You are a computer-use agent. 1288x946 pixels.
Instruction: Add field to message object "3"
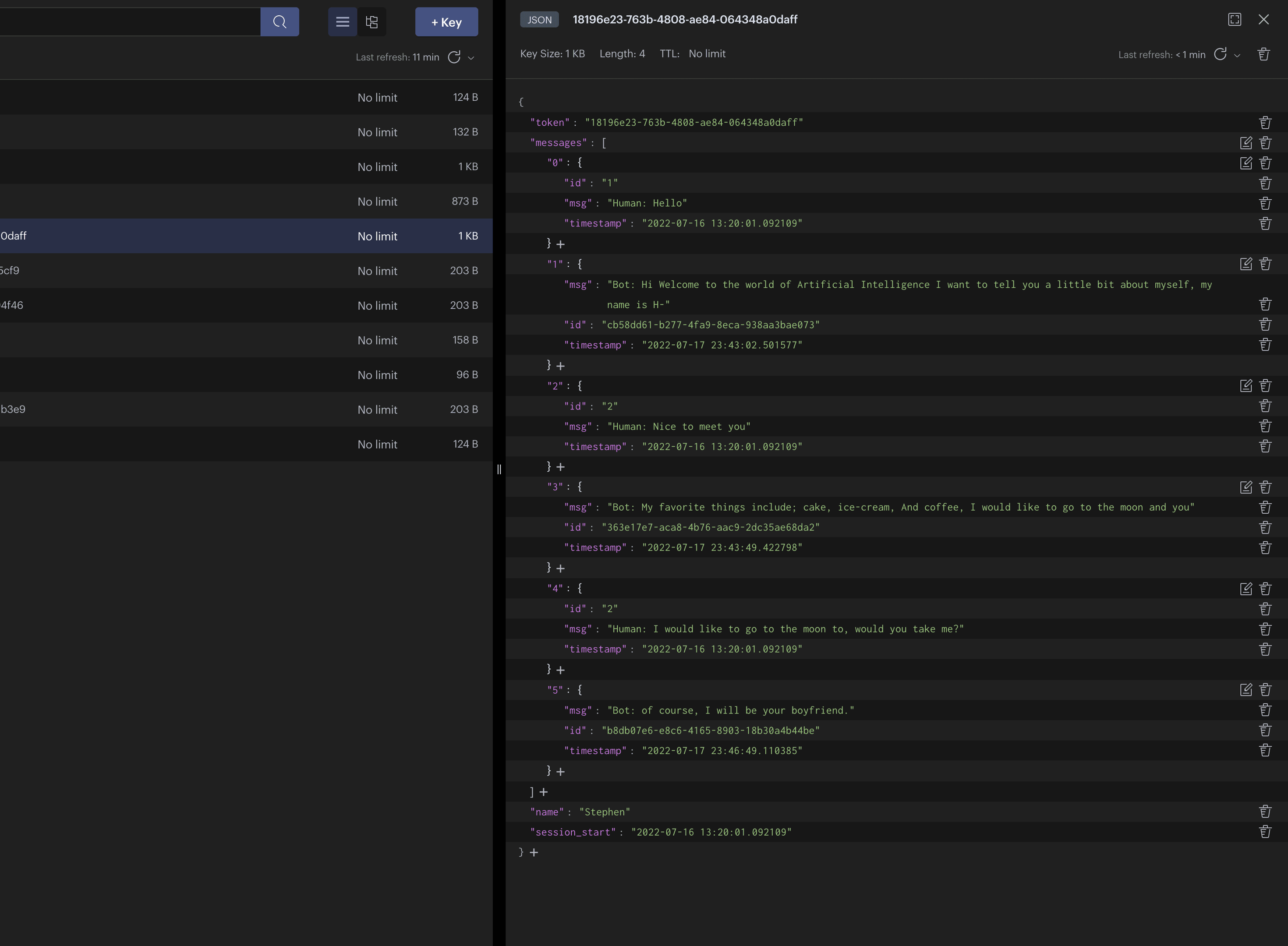tap(561, 568)
